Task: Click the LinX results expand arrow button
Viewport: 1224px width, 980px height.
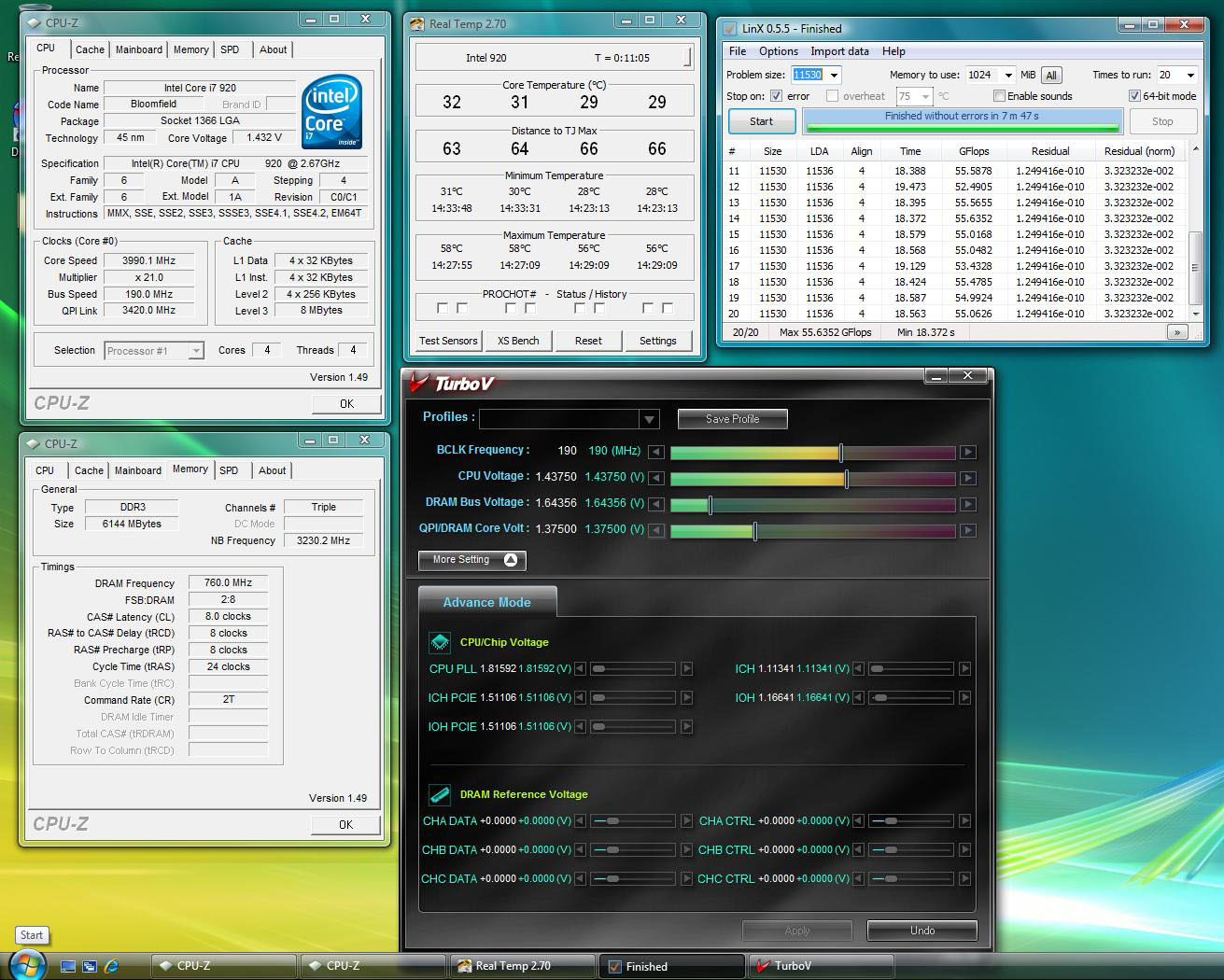Action: (1176, 332)
